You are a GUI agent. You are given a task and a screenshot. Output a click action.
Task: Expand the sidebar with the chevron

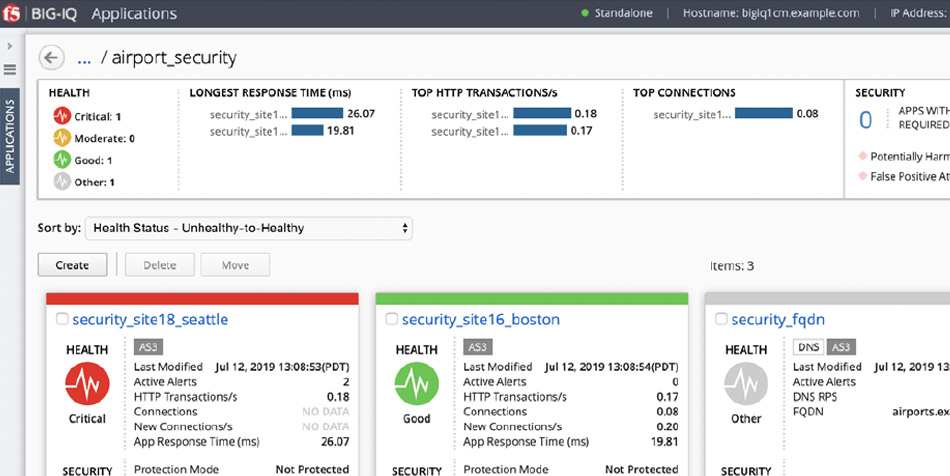pyautogui.click(x=10, y=46)
